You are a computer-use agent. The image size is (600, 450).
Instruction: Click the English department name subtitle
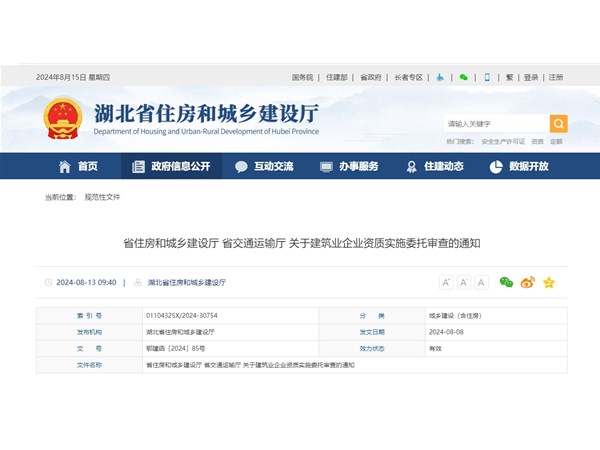coord(206,131)
